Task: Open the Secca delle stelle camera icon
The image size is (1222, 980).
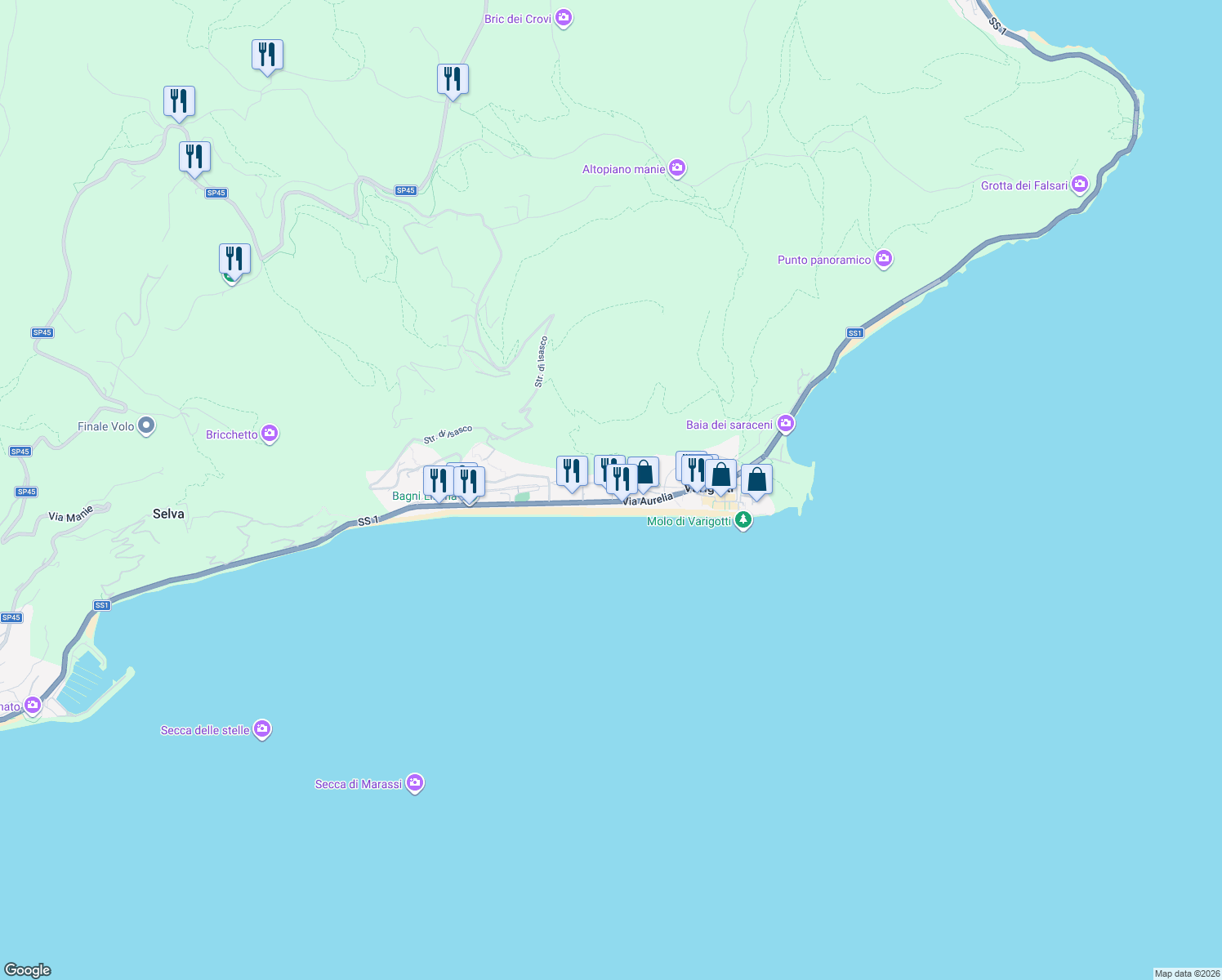Action: point(261,729)
